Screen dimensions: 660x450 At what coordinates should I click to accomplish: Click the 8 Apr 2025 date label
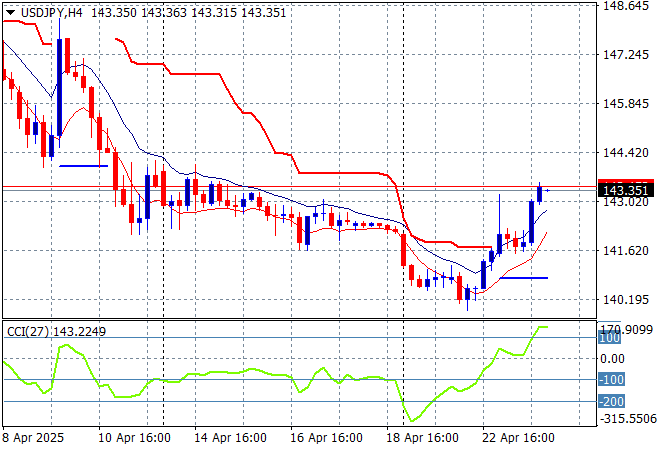(33, 438)
